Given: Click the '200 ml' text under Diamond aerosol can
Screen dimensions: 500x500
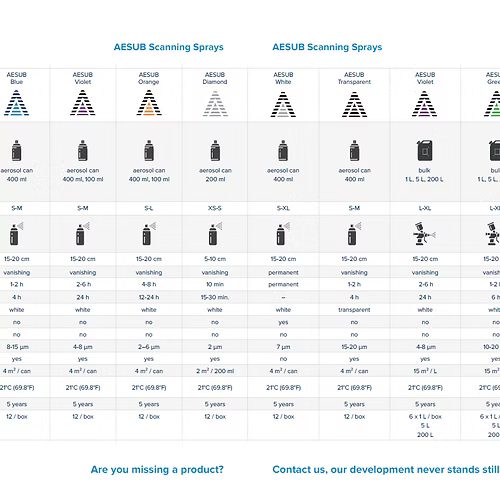Looking at the screenshot, I should [x=215, y=179].
